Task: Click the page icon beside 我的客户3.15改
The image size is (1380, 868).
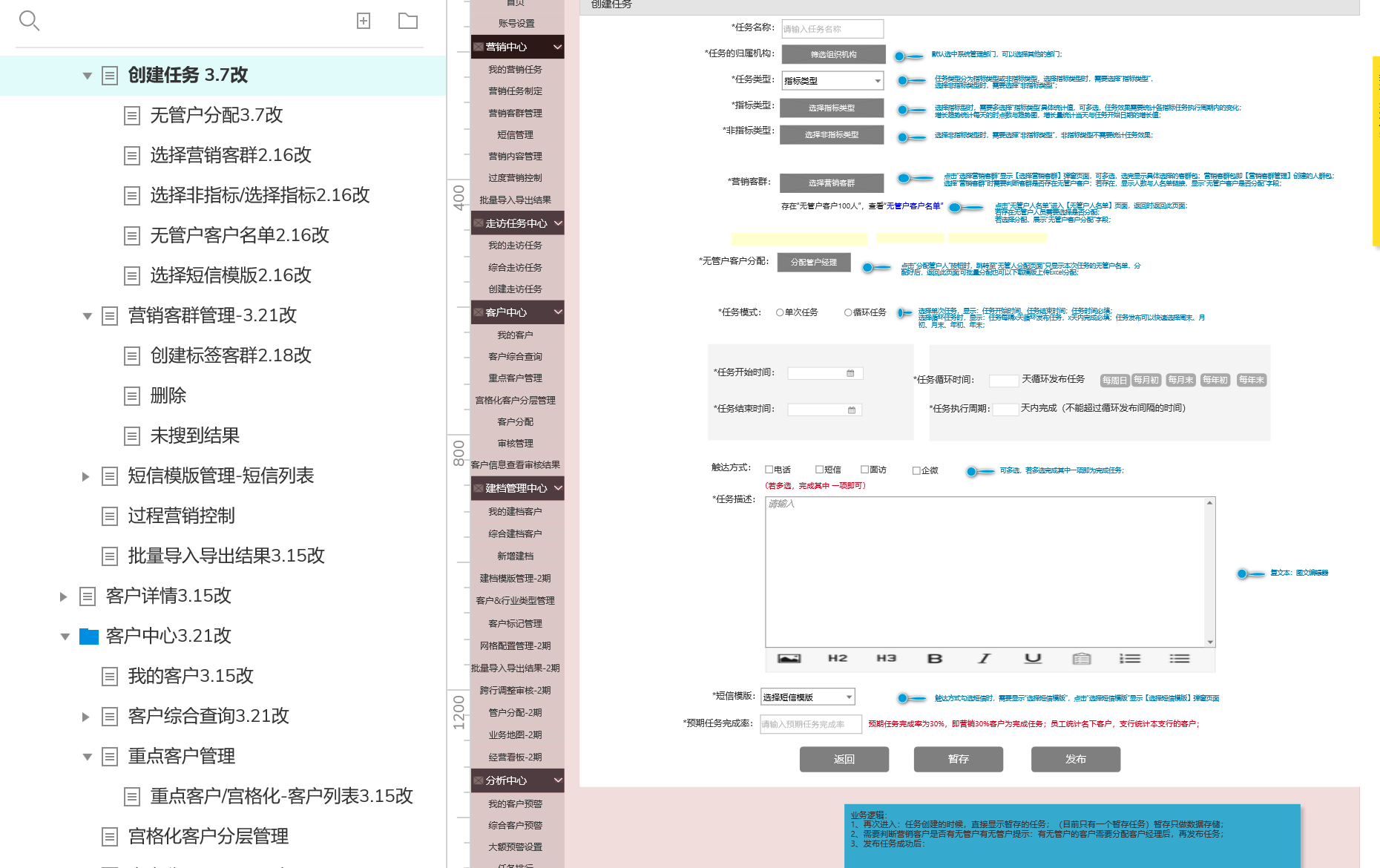Action: point(110,677)
